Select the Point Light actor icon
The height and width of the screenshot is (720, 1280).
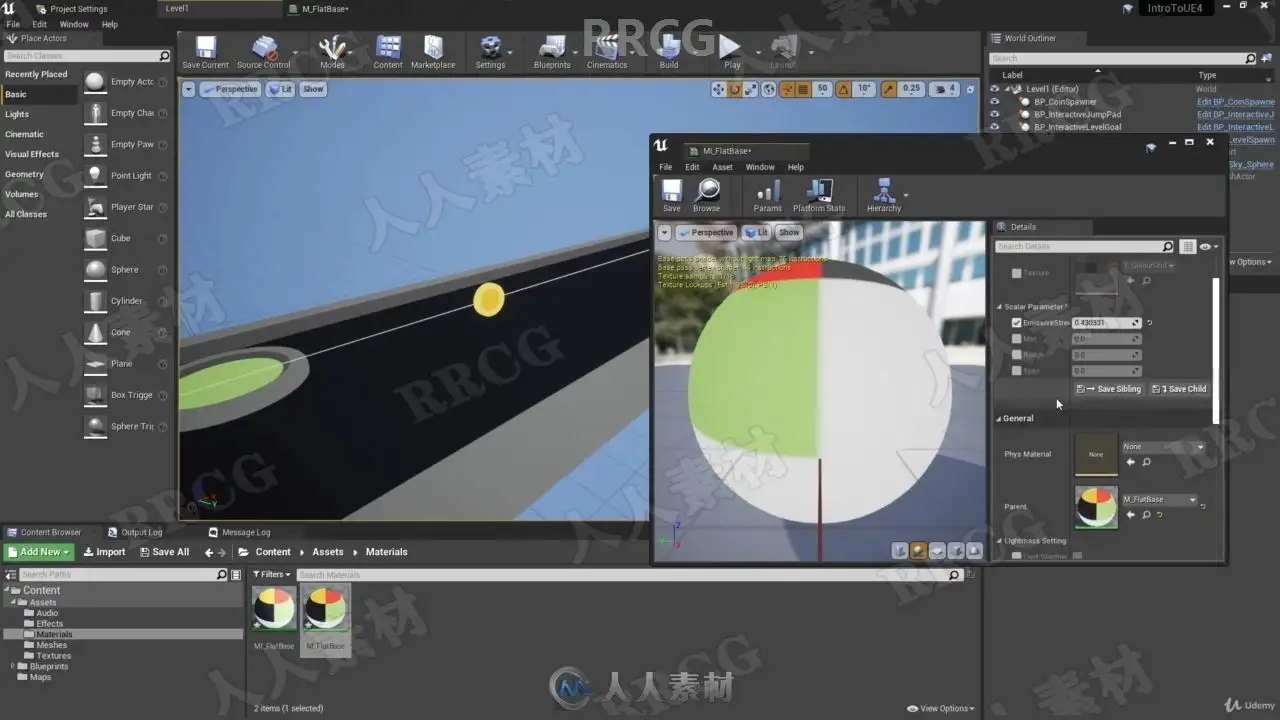(95, 175)
